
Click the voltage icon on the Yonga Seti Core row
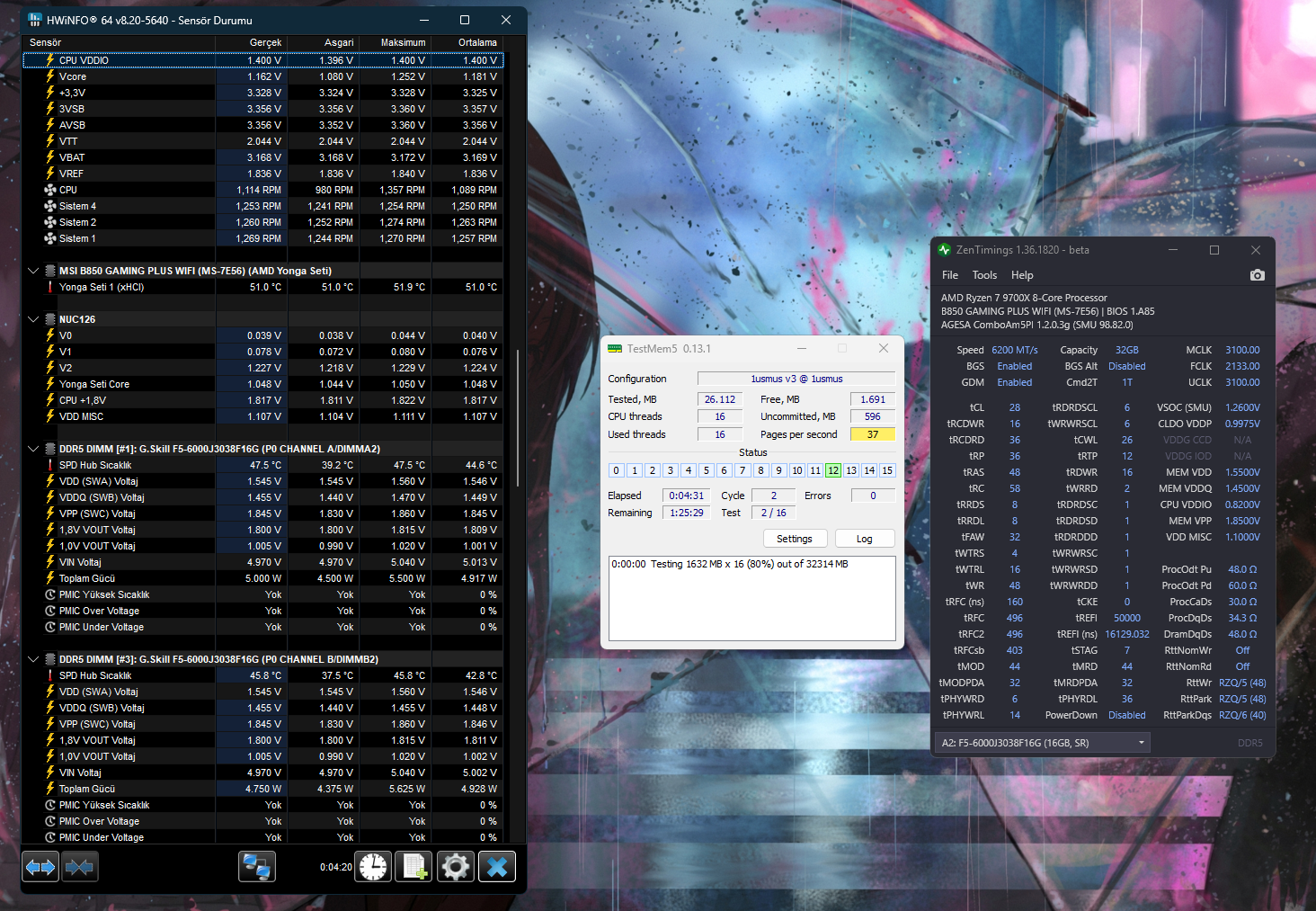[x=50, y=384]
